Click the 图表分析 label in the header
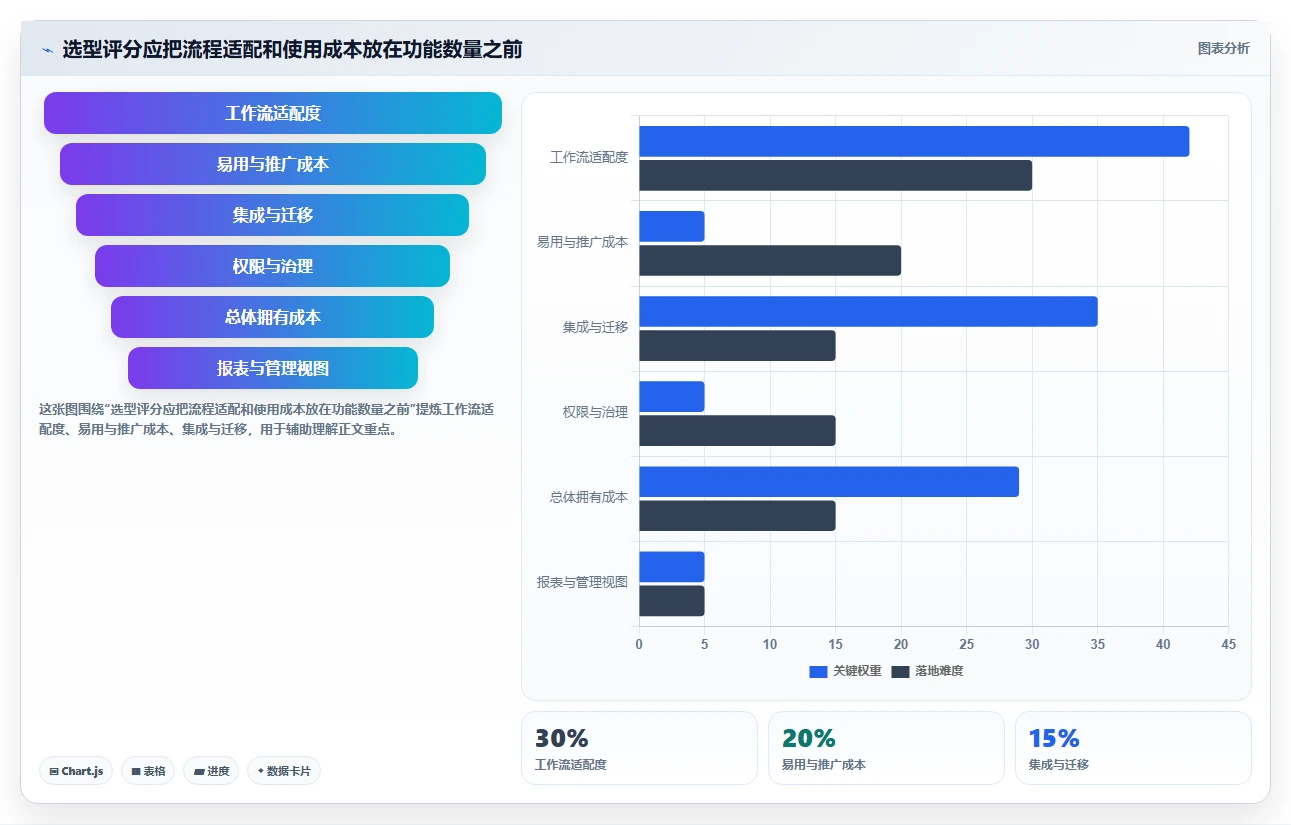1291x825 pixels. click(x=1223, y=48)
